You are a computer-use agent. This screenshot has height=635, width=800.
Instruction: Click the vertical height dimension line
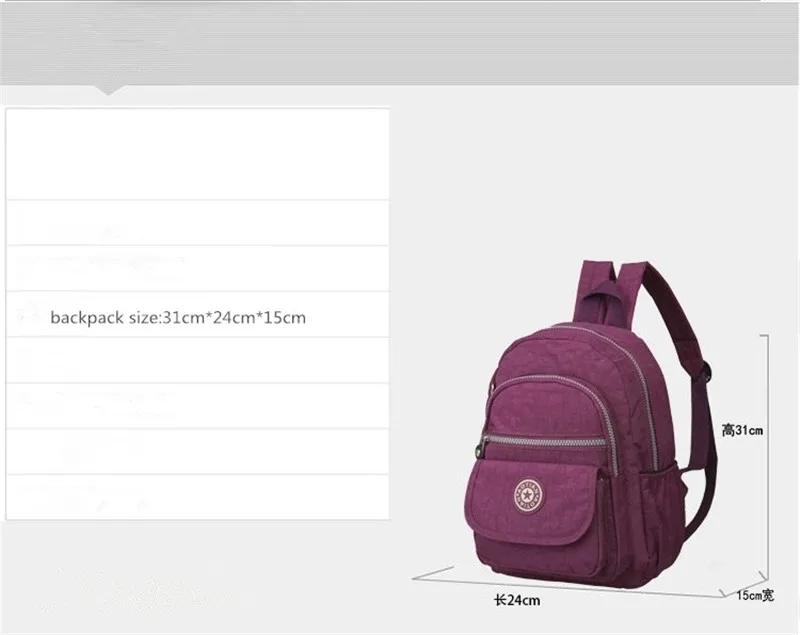coord(766,454)
